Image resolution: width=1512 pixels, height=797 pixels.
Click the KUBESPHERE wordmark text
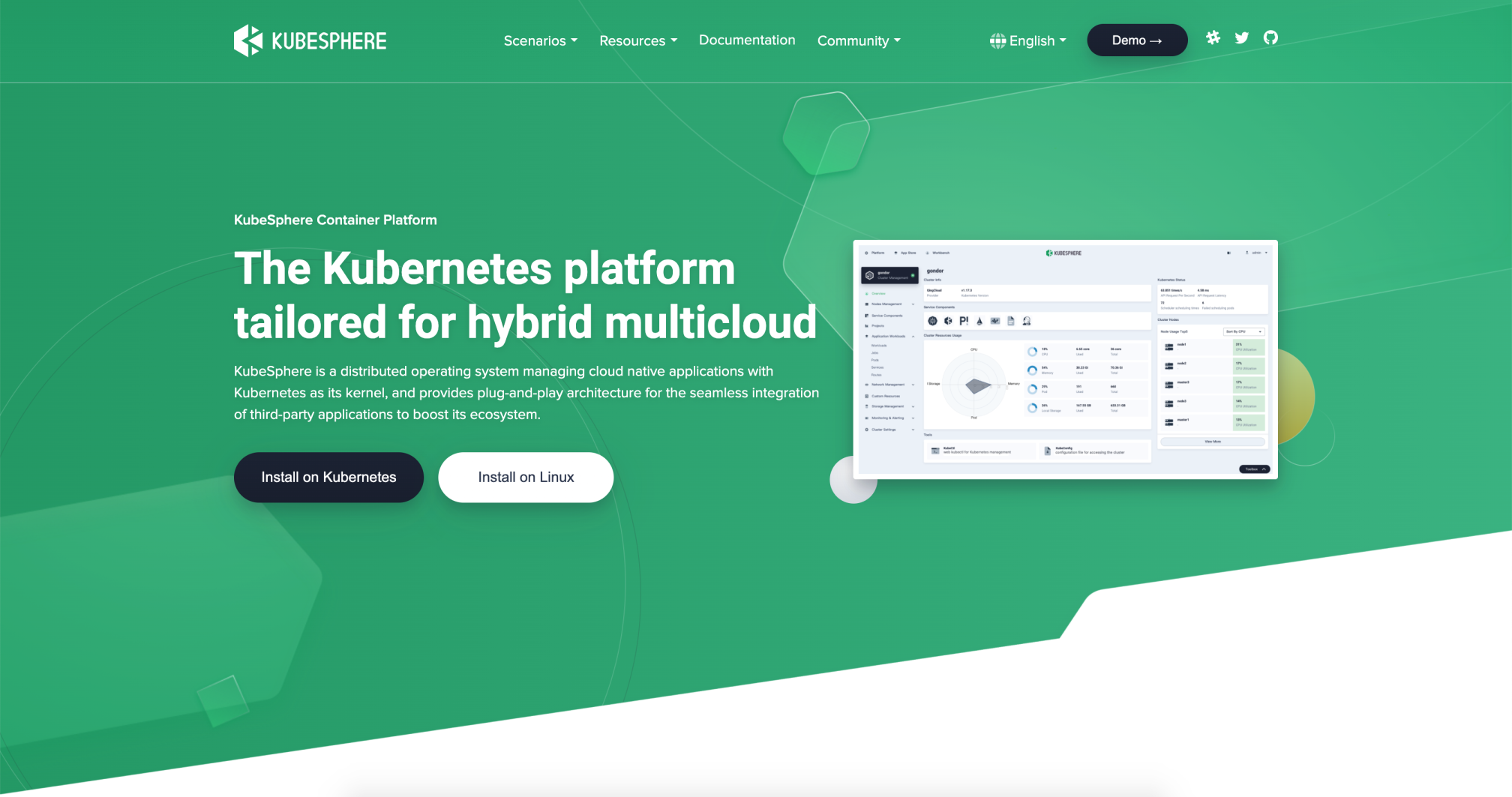point(329,40)
